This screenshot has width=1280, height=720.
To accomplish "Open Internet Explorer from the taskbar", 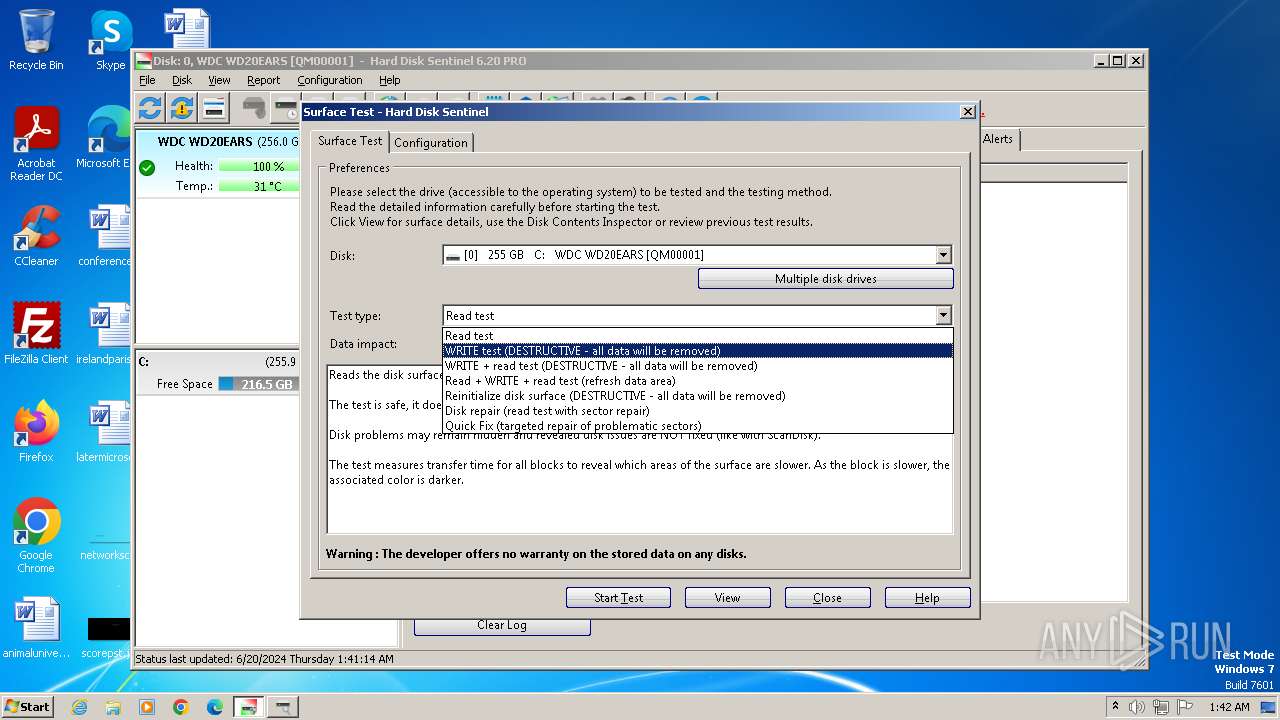I will pyautogui.click(x=80, y=707).
